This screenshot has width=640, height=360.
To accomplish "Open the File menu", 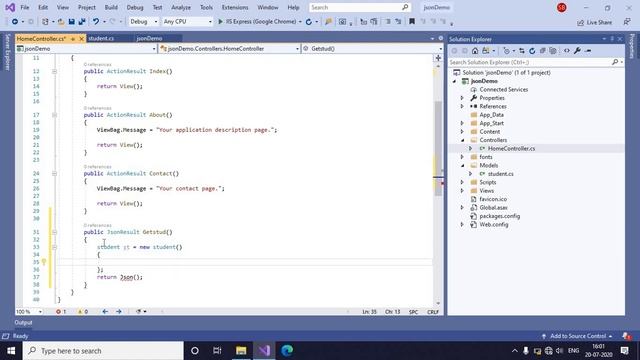I will (x=24, y=7).
